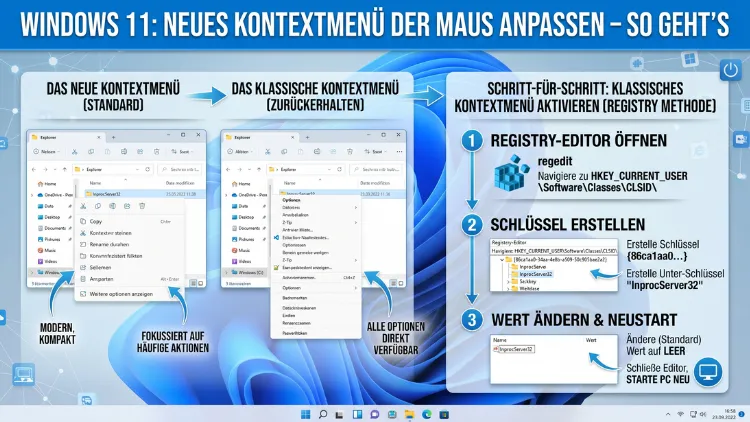Click the Delete trash icon in the classic-menu Explorer toolbar

tap(350, 152)
